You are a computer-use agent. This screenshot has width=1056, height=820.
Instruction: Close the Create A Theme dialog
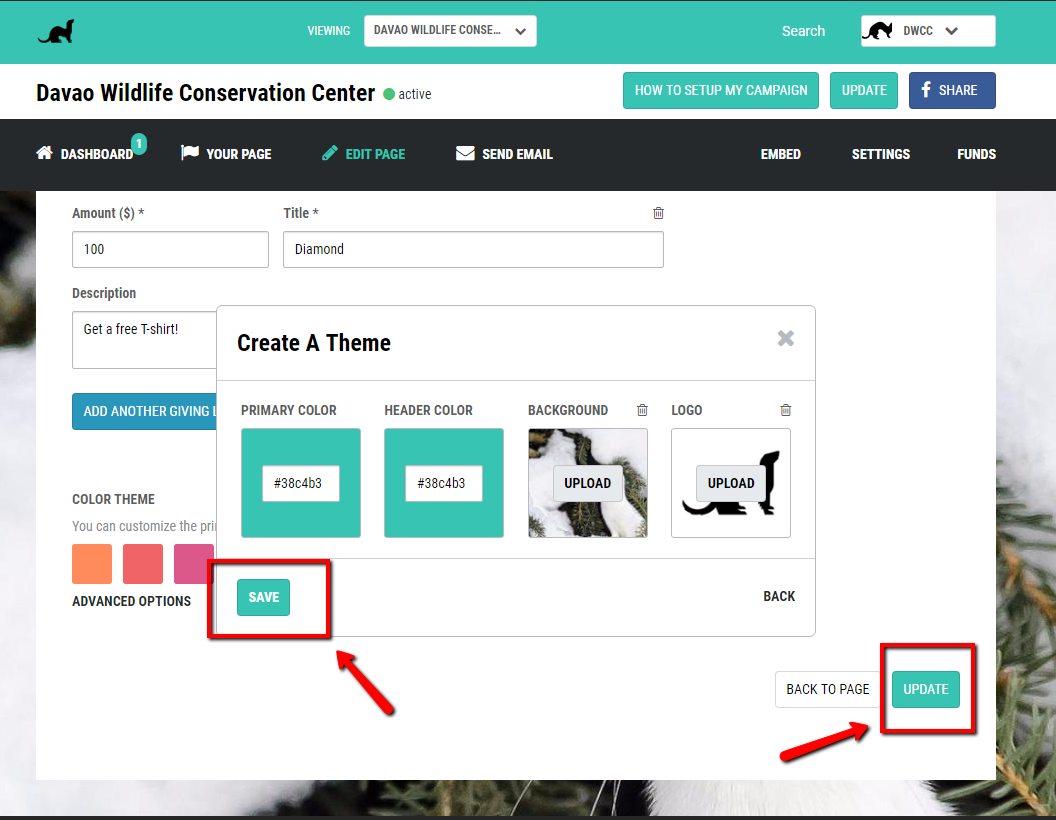coord(785,338)
